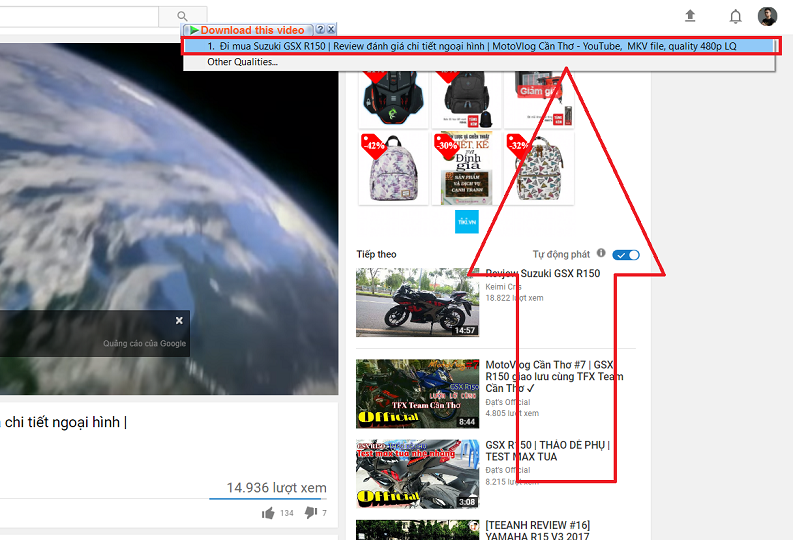The image size is (793, 540).
Task: Open the -42% purple backpack ad
Action: 393,169
